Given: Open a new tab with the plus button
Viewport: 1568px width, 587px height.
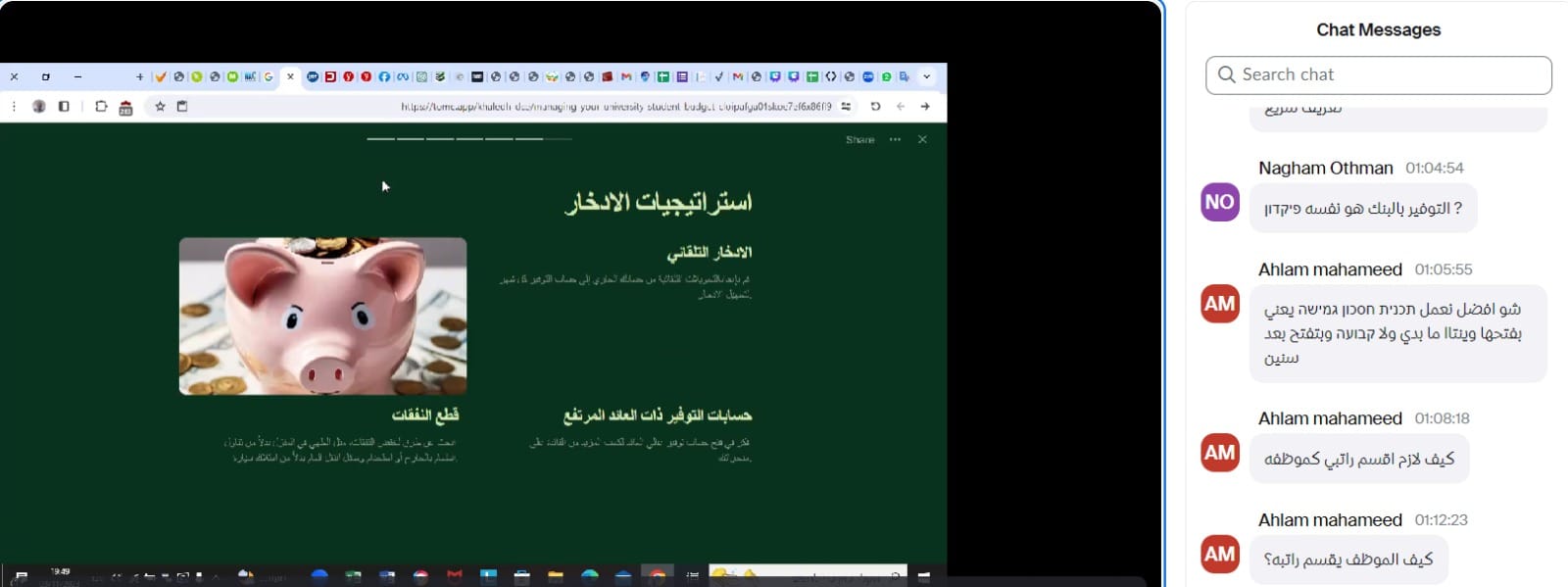Looking at the screenshot, I should [x=139, y=76].
